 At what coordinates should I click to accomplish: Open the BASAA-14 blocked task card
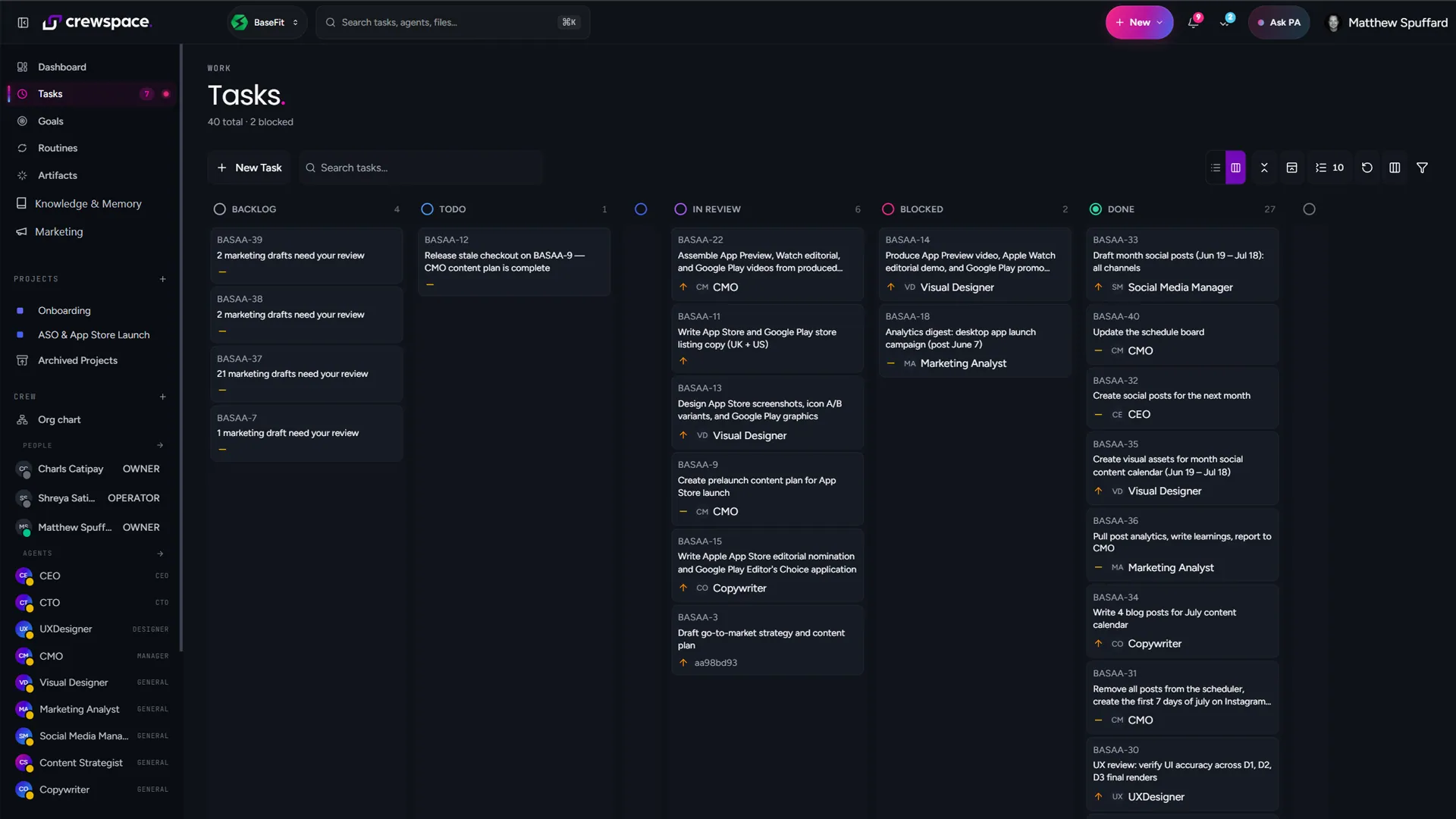(974, 264)
